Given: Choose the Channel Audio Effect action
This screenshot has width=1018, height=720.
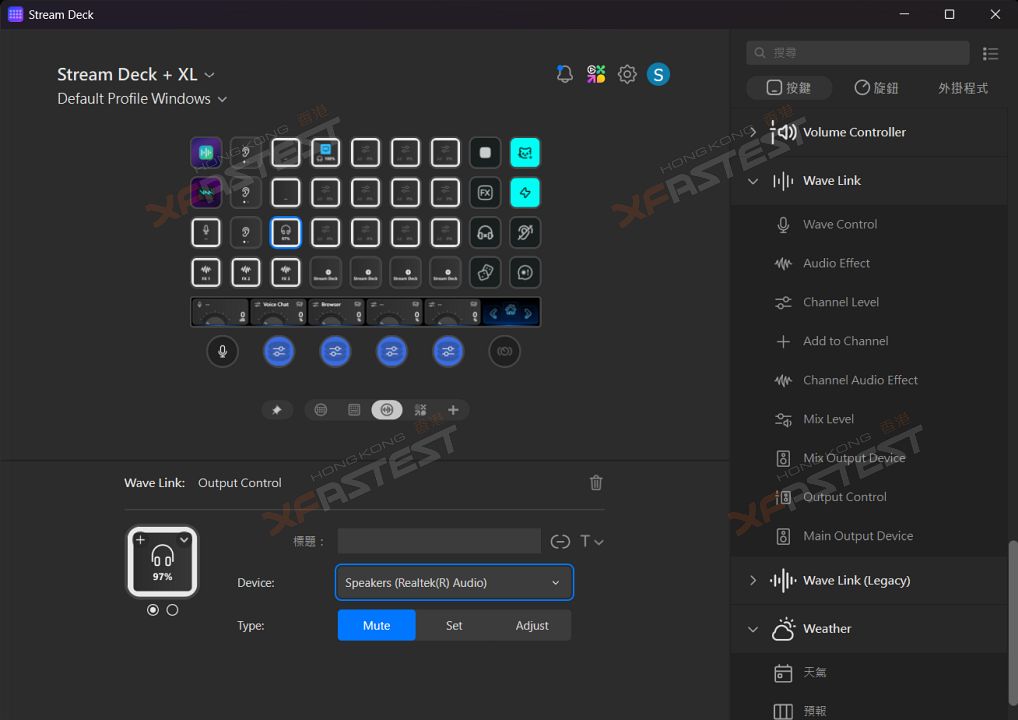Looking at the screenshot, I should point(860,380).
